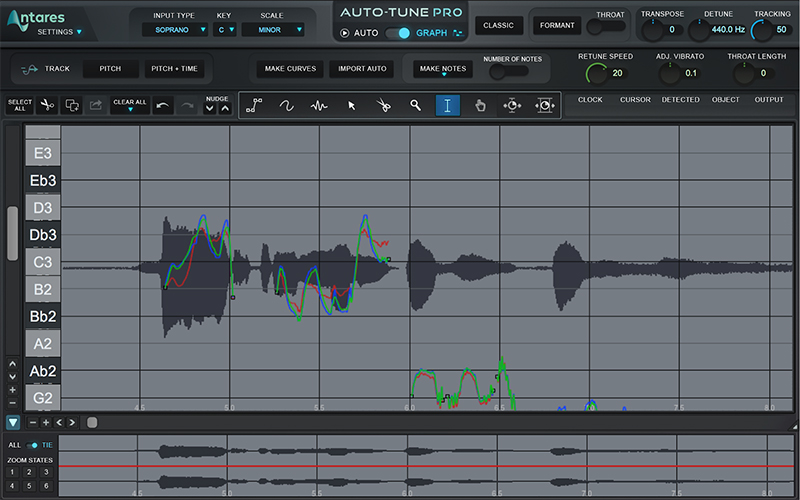The image size is (800, 500).
Task: Toggle the Throat modeling switch
Action: coord(606,27)
